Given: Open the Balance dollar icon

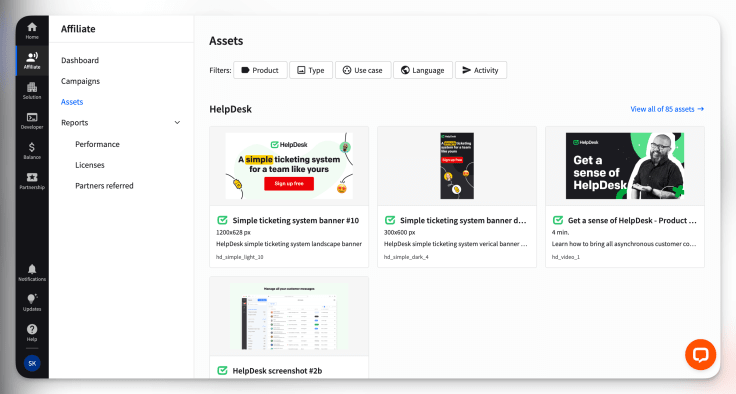Looking at the screenshot, I should click(x=32, y=151).
